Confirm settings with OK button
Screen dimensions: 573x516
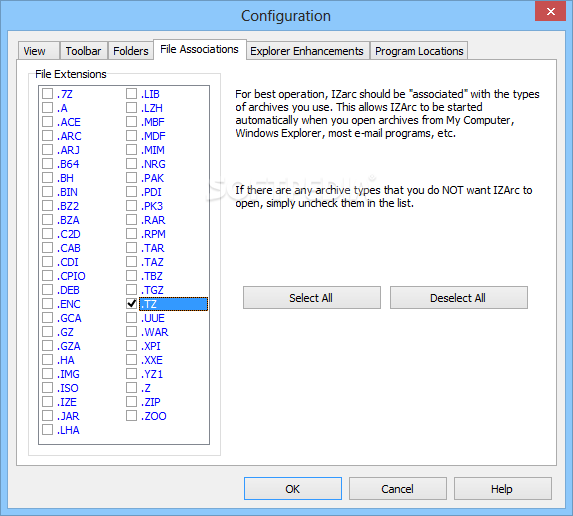[293, 489]
